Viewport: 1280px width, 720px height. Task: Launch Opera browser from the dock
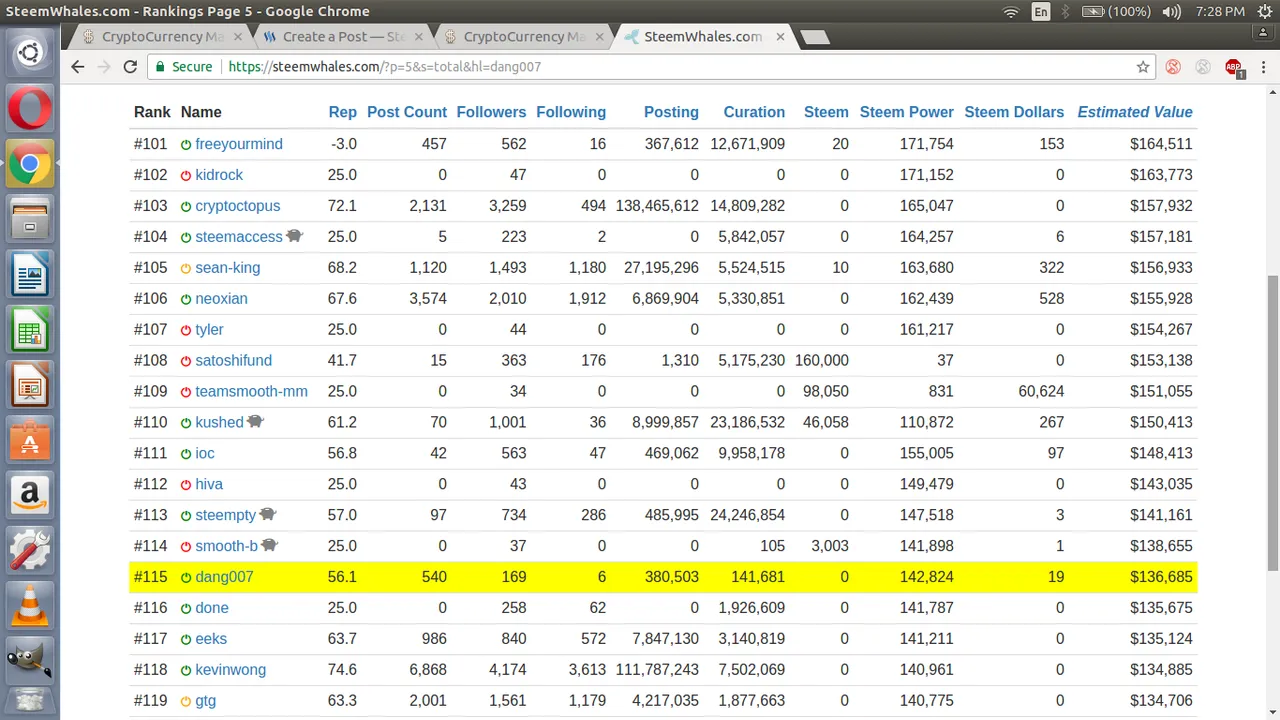click(x=30, y=109)
